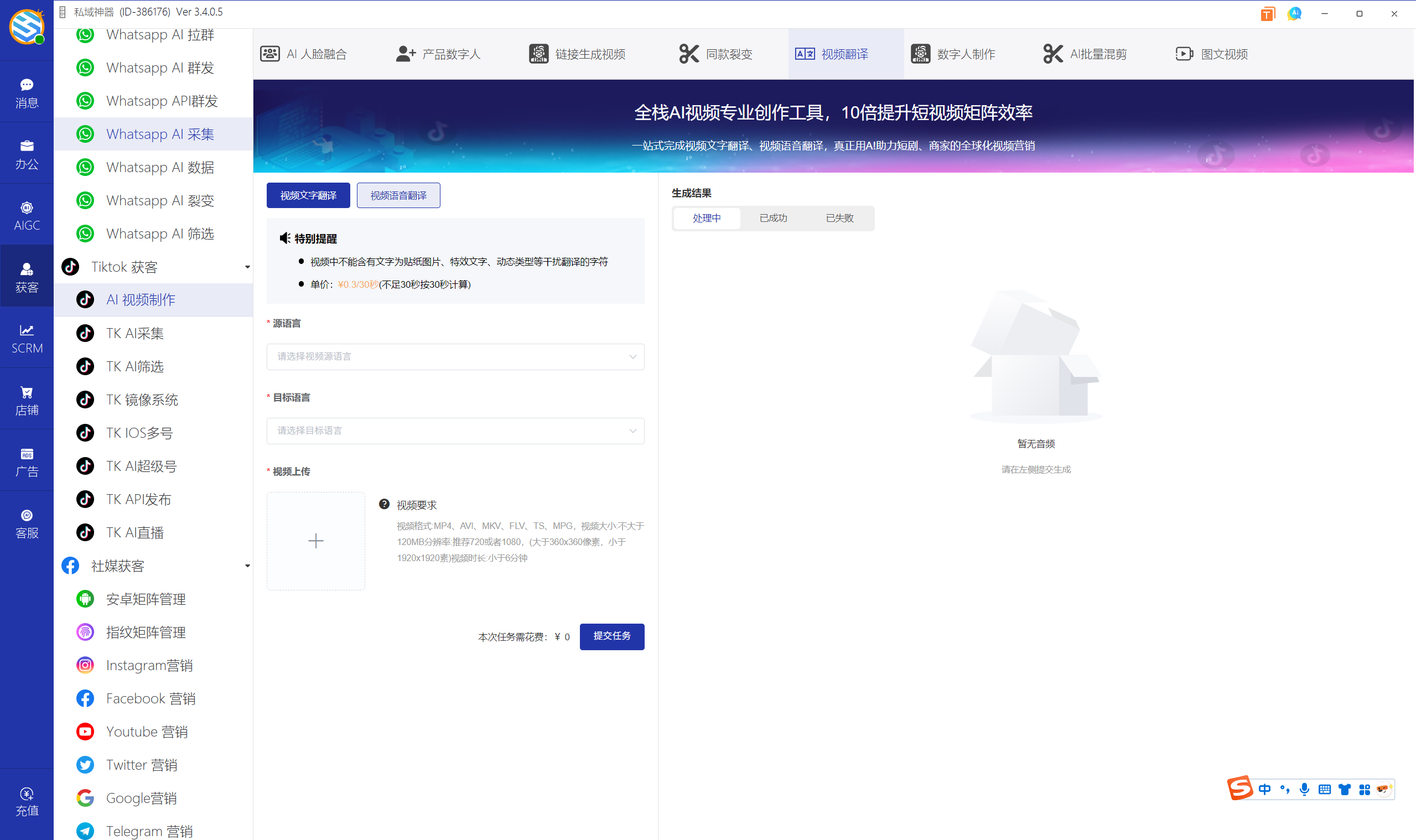1416x840 pixels.
Task: Open the AIGC section from the sidebar
Action: click(x=27, y=215)
